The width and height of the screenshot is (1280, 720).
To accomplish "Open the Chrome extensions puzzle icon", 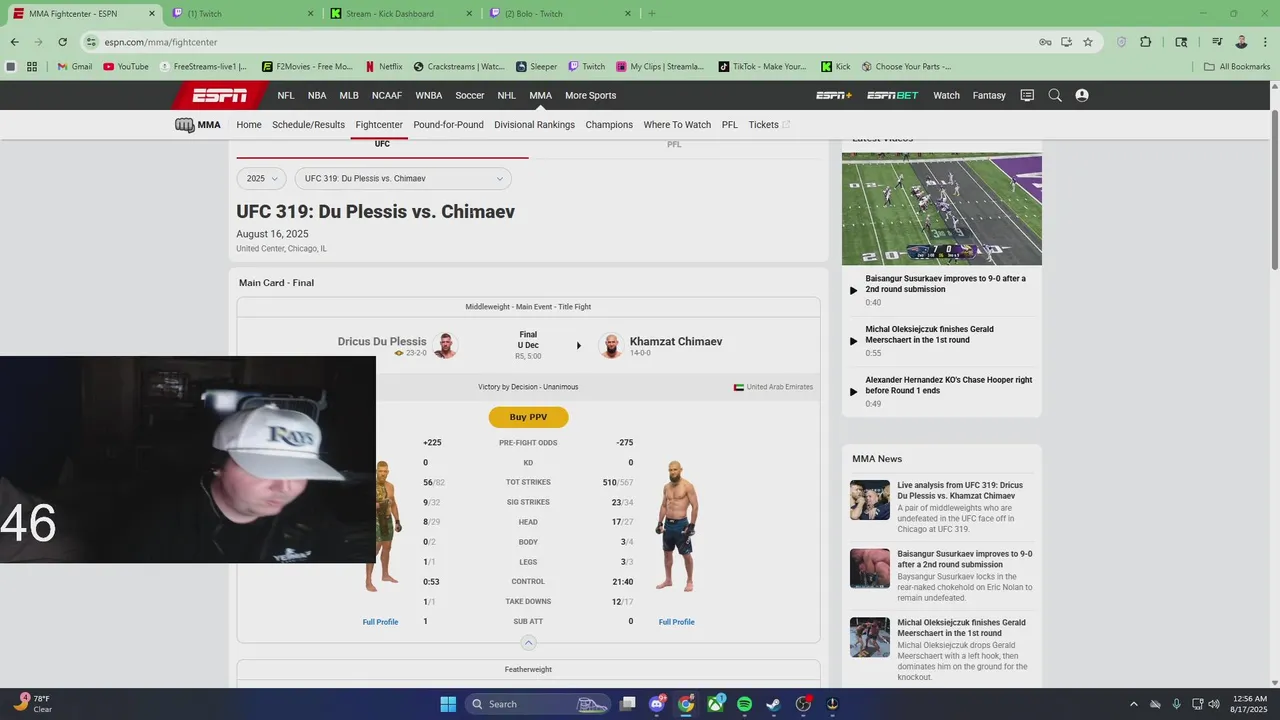I will tap(1146, 42).
